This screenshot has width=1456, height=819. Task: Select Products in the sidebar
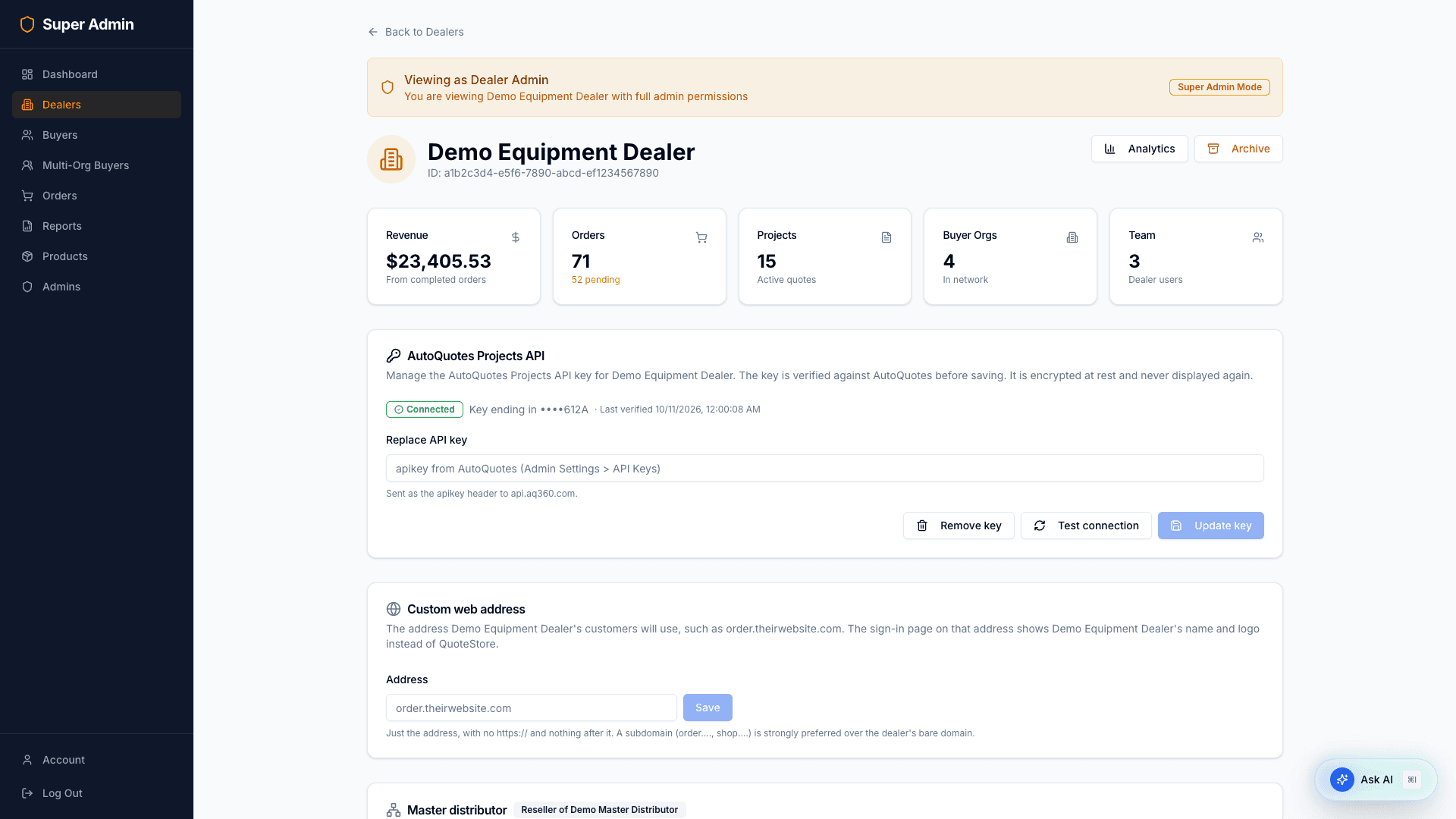pos(96,256)
